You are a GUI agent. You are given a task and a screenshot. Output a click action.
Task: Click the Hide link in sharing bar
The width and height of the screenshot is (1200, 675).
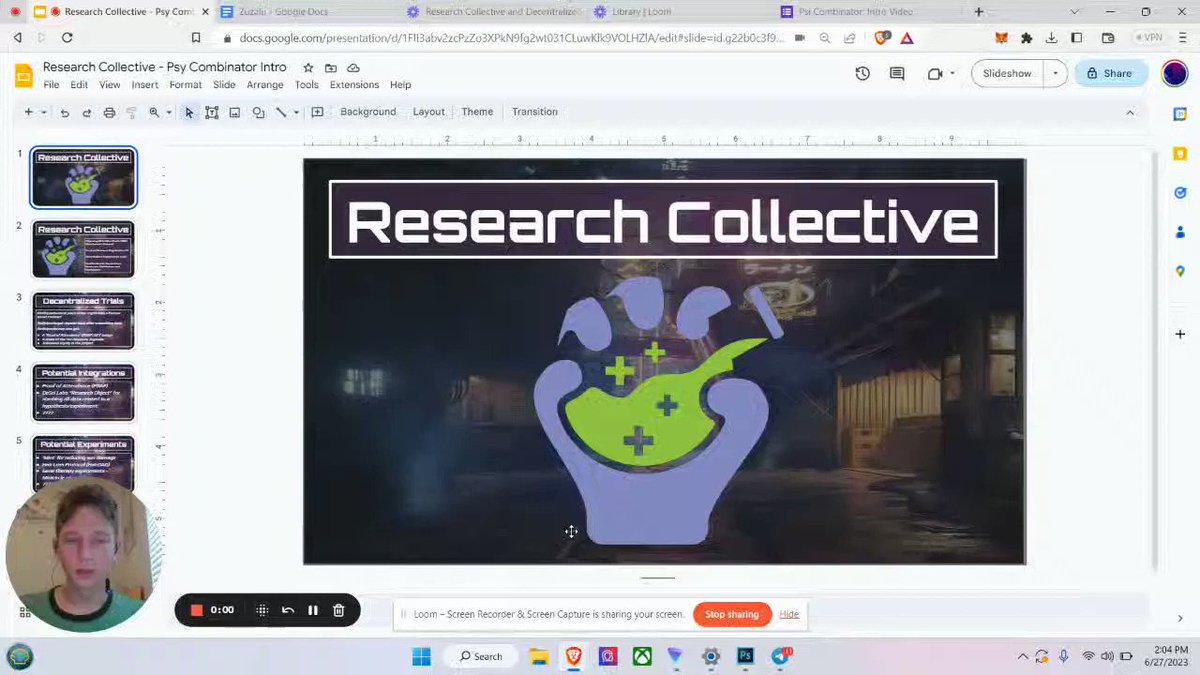(x=789, y=614)
